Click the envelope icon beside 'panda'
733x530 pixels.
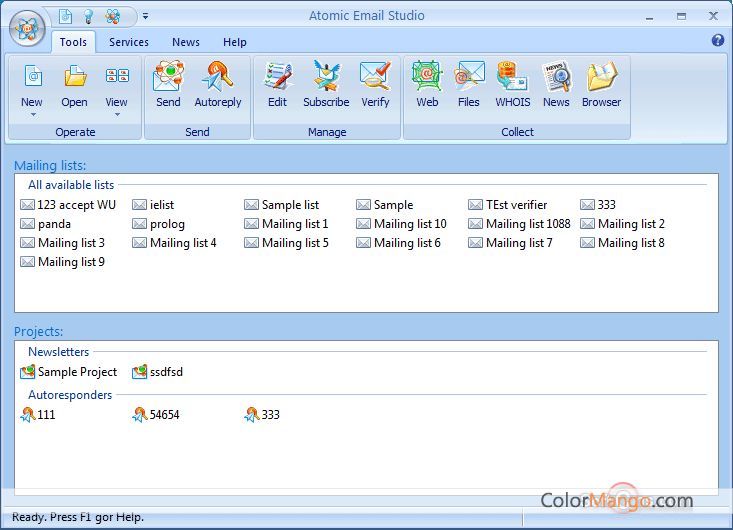click(x=28, y=224)
